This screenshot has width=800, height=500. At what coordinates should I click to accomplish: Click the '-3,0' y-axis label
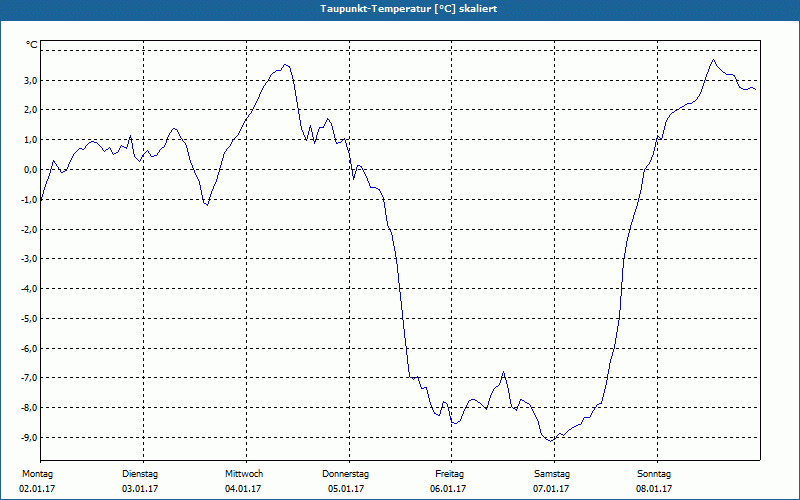click(29, 259)
